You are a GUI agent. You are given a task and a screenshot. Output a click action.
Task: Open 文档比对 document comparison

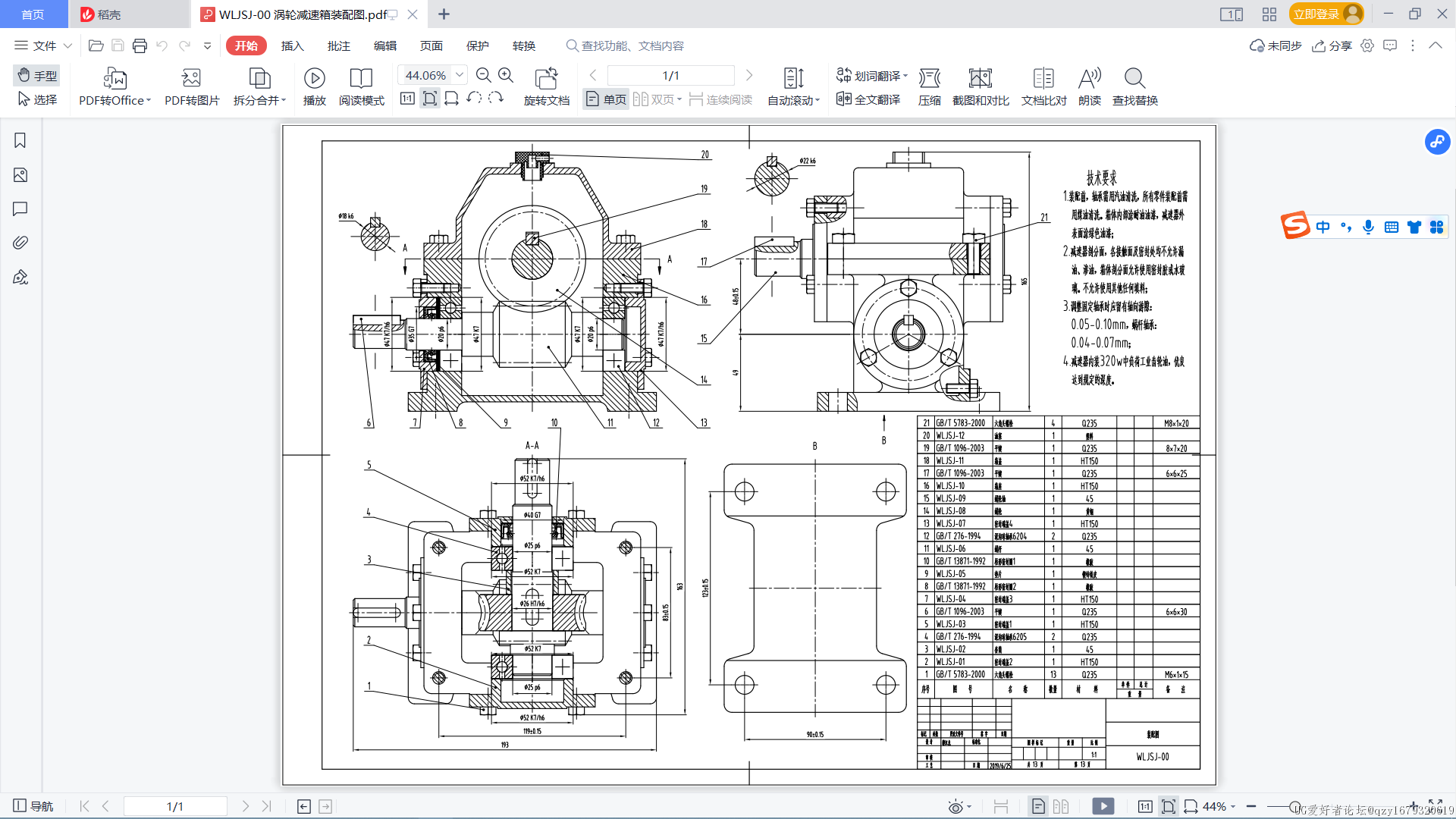point(1043,87)
